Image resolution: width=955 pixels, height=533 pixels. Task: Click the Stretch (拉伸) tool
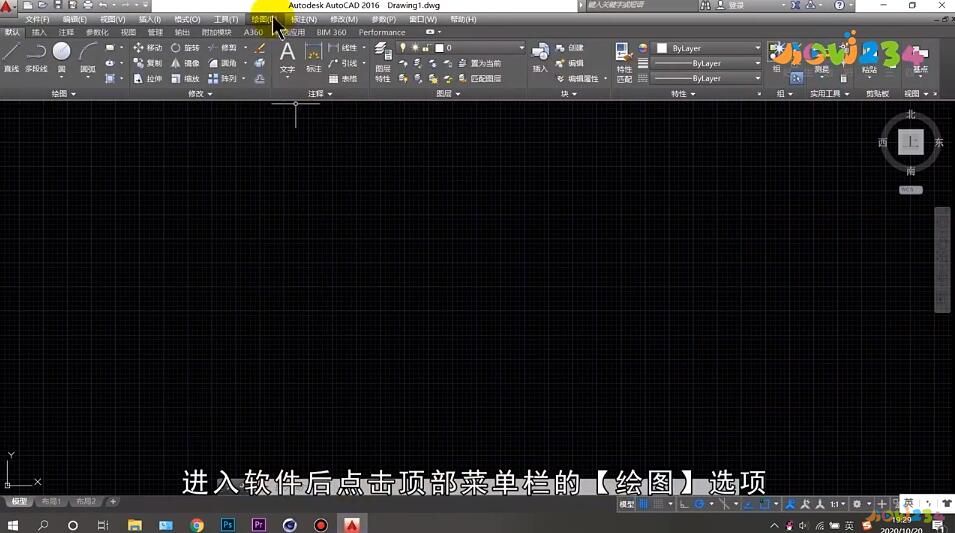point(148,79)
